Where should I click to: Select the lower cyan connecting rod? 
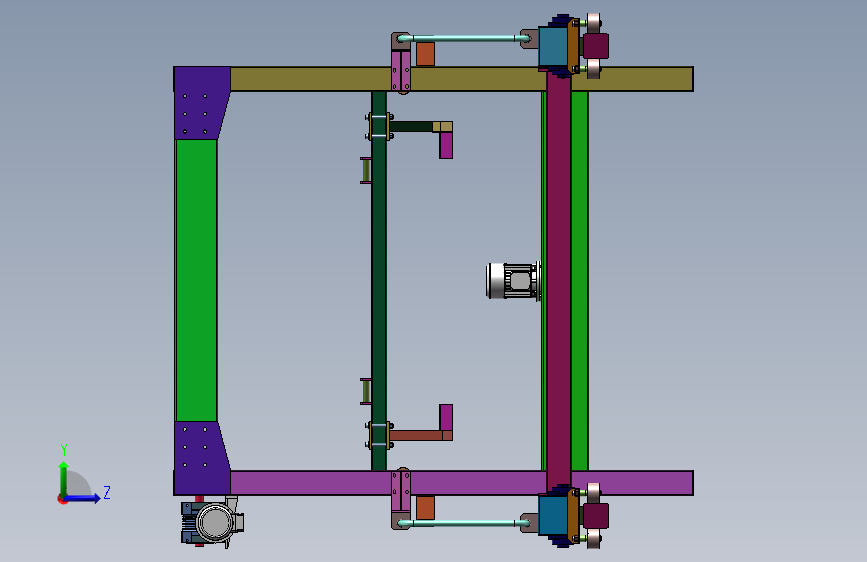tap(463, 523)
